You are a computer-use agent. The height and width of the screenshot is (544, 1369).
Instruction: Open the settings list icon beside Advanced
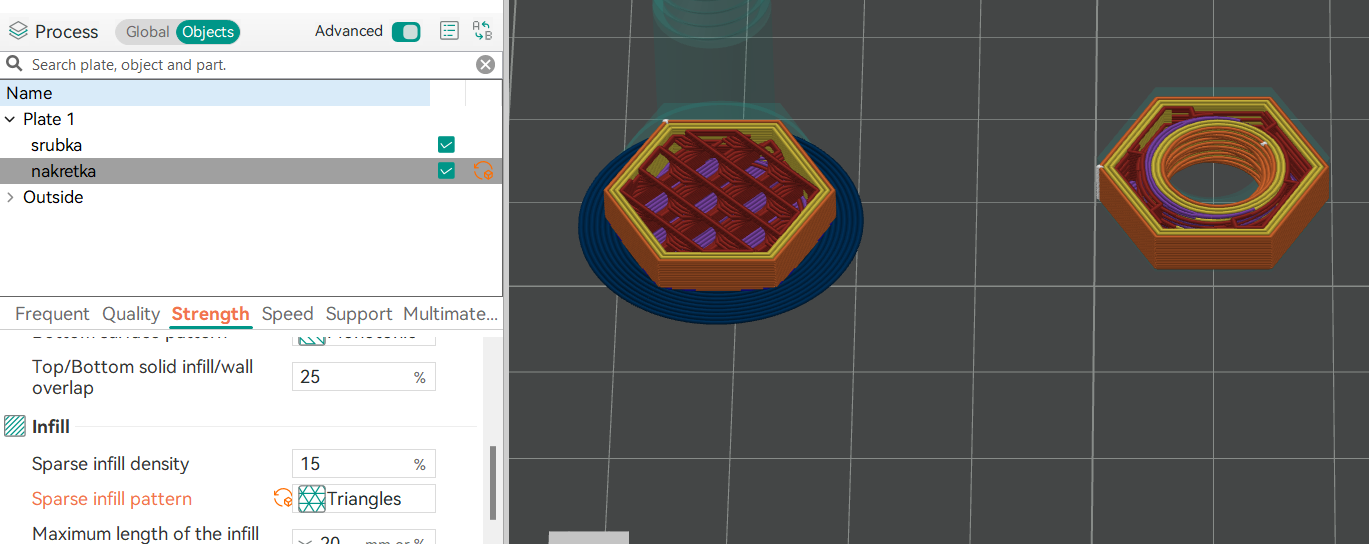(x=450, y=31)
